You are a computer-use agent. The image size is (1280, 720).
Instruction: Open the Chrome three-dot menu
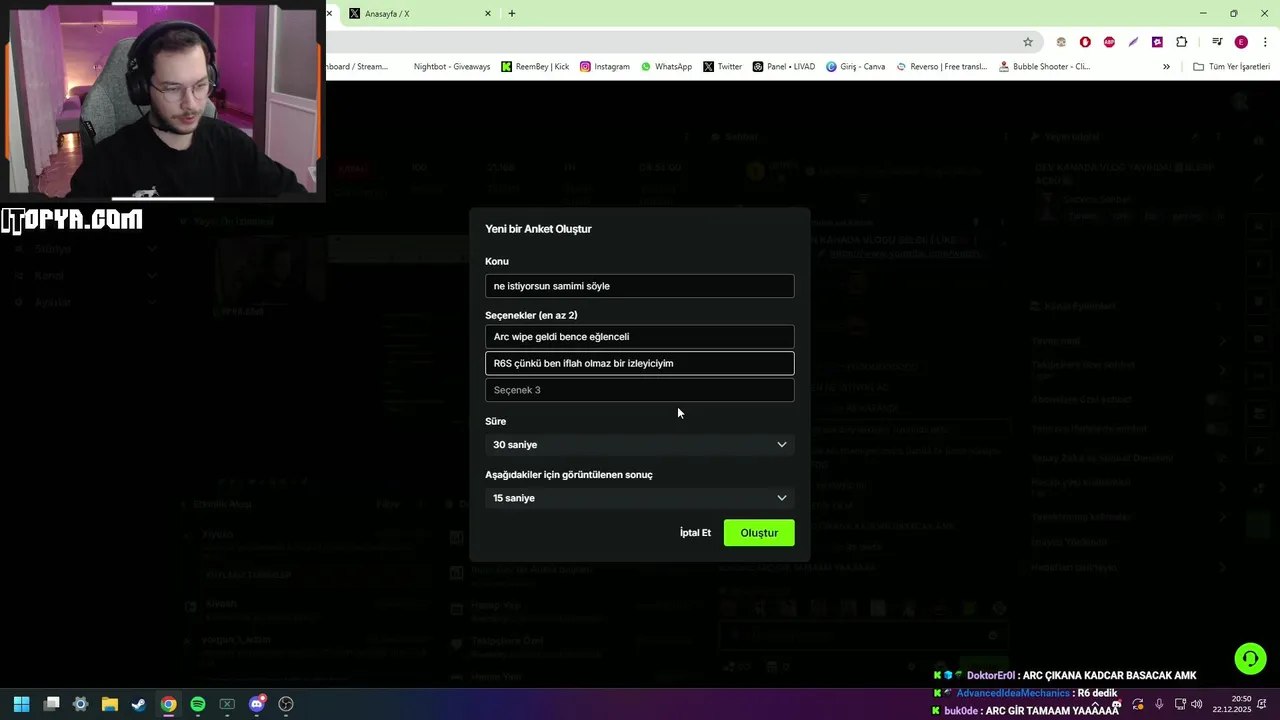(x=1265, y=42)
